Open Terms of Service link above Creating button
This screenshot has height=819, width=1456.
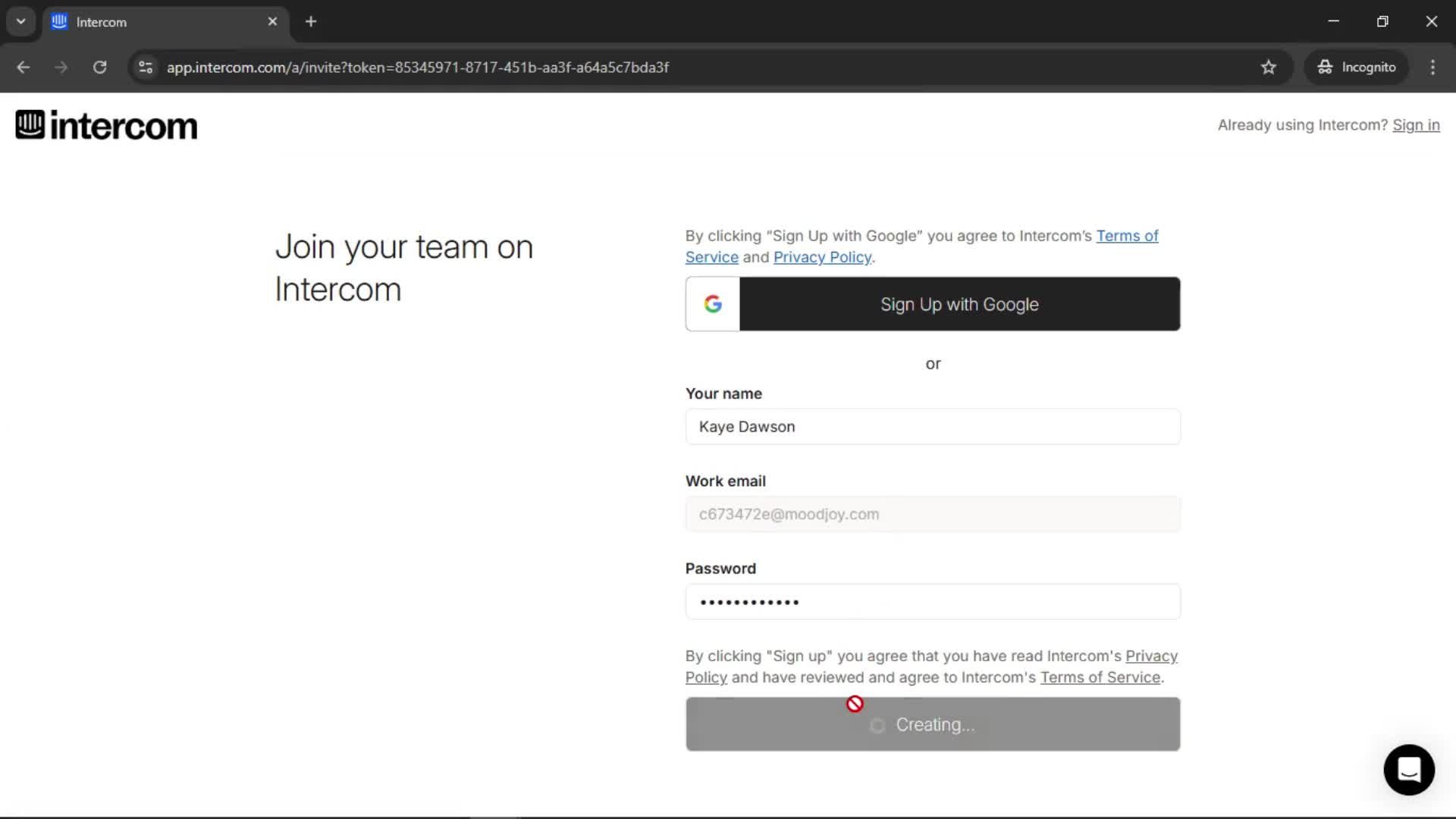[x=1100, y=677]
